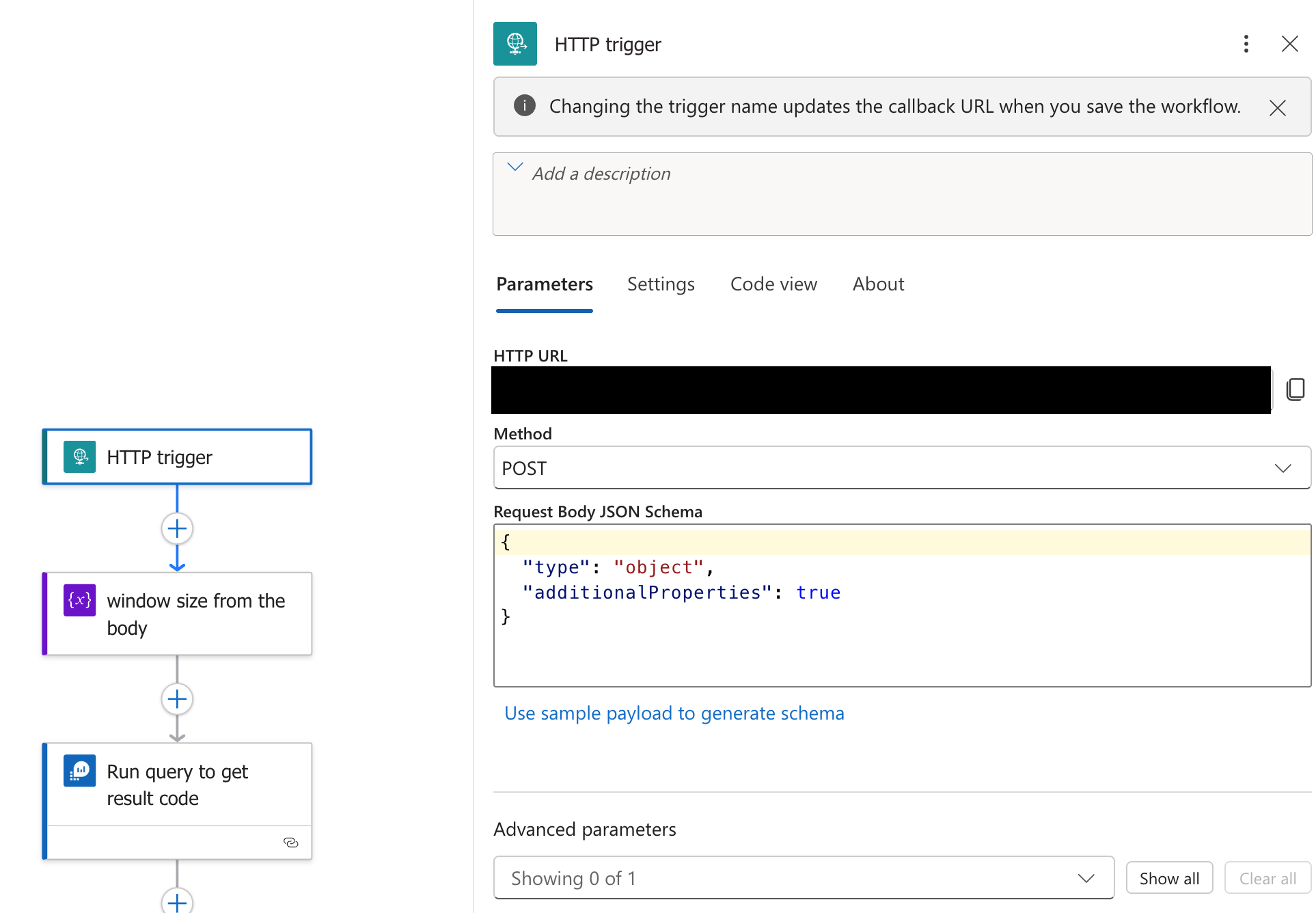The width and height of the screenshot is (1316, 913).
Task: Dismiss the callback URL info banner
Action: [x=1278, y=107]
